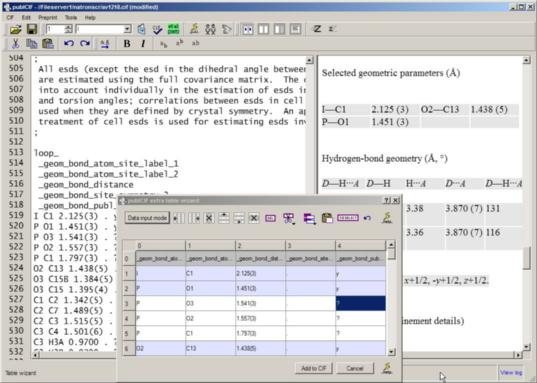Image resolution: width=537 pixels, height=383 pixels.
Task: Click the find-and-replace arrow icon
Action: tap(226, 29)
